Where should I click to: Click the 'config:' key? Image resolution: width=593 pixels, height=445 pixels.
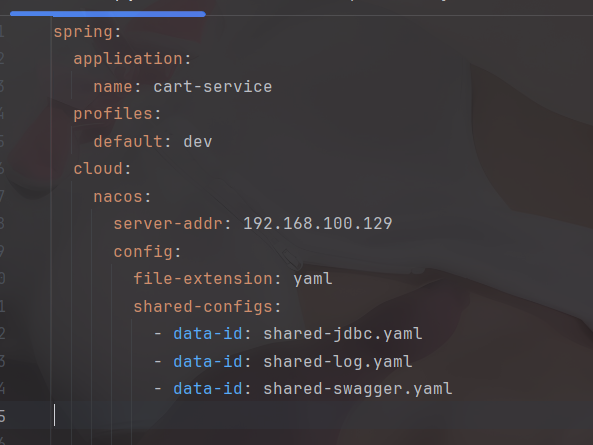point(147,252)
